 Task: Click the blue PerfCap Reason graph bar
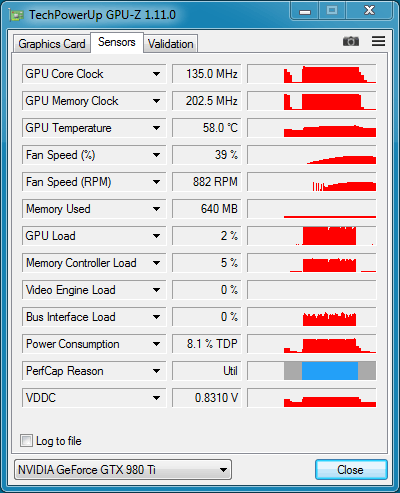click(x=330, y=371)
